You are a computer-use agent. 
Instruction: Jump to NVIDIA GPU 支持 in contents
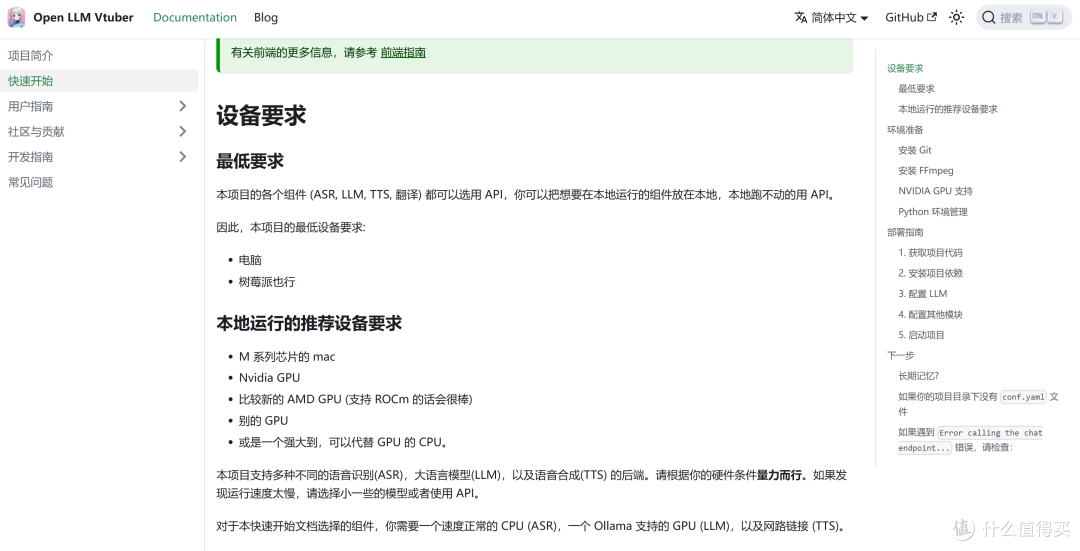point(935,191)
